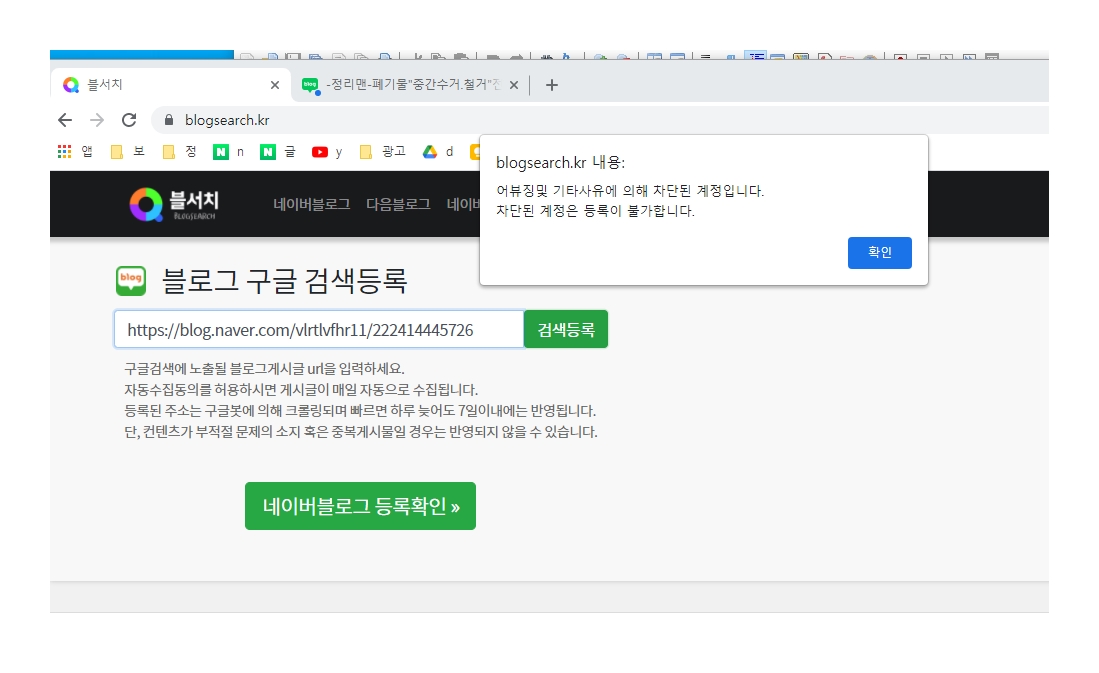The image size is (1099, 673).
Task: Click alert text '차단된 계정은 등록이 불가합니다.'
Action: click(x=595, y=211)
